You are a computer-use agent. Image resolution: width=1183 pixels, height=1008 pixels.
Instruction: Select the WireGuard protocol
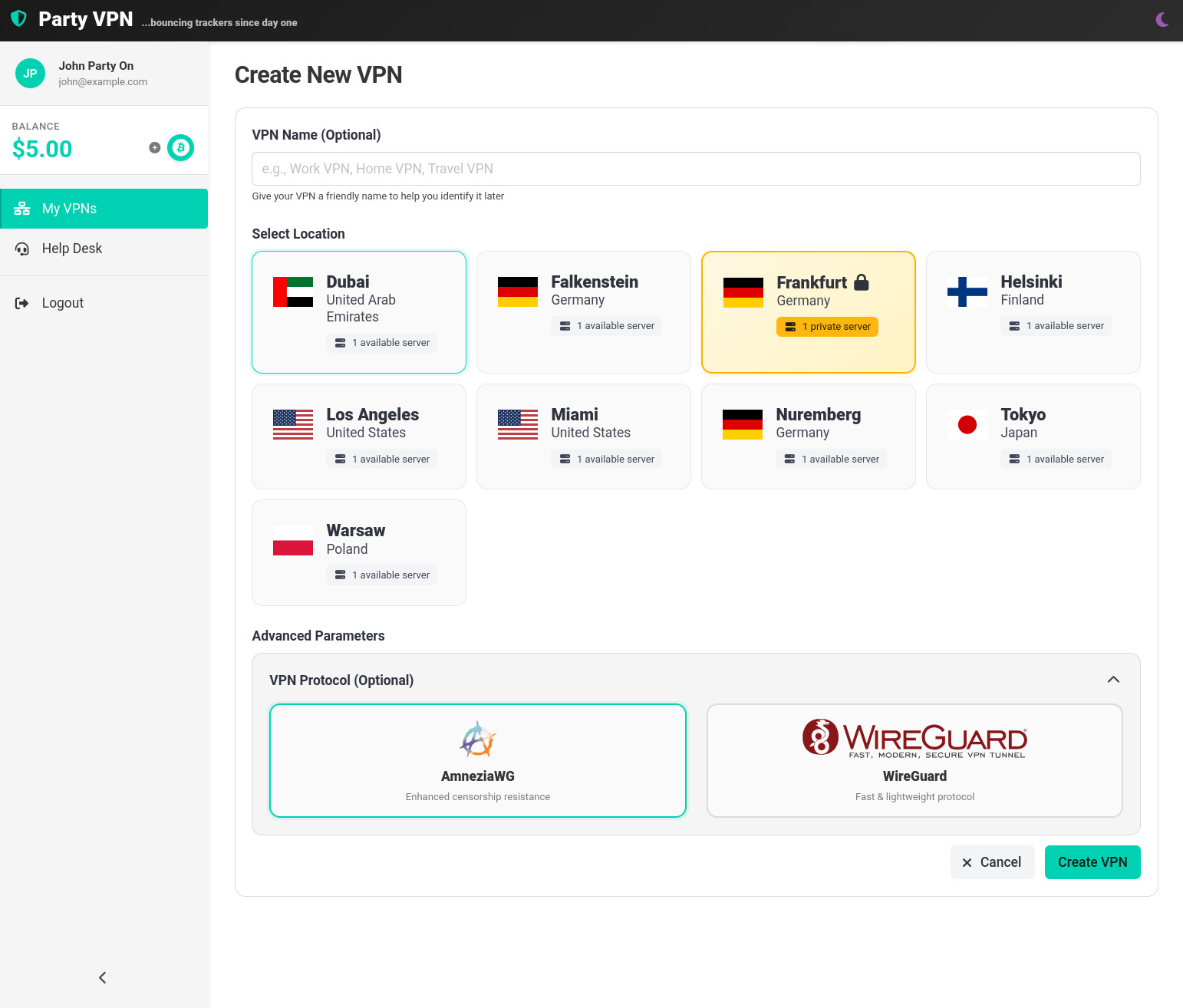[914, 760]
